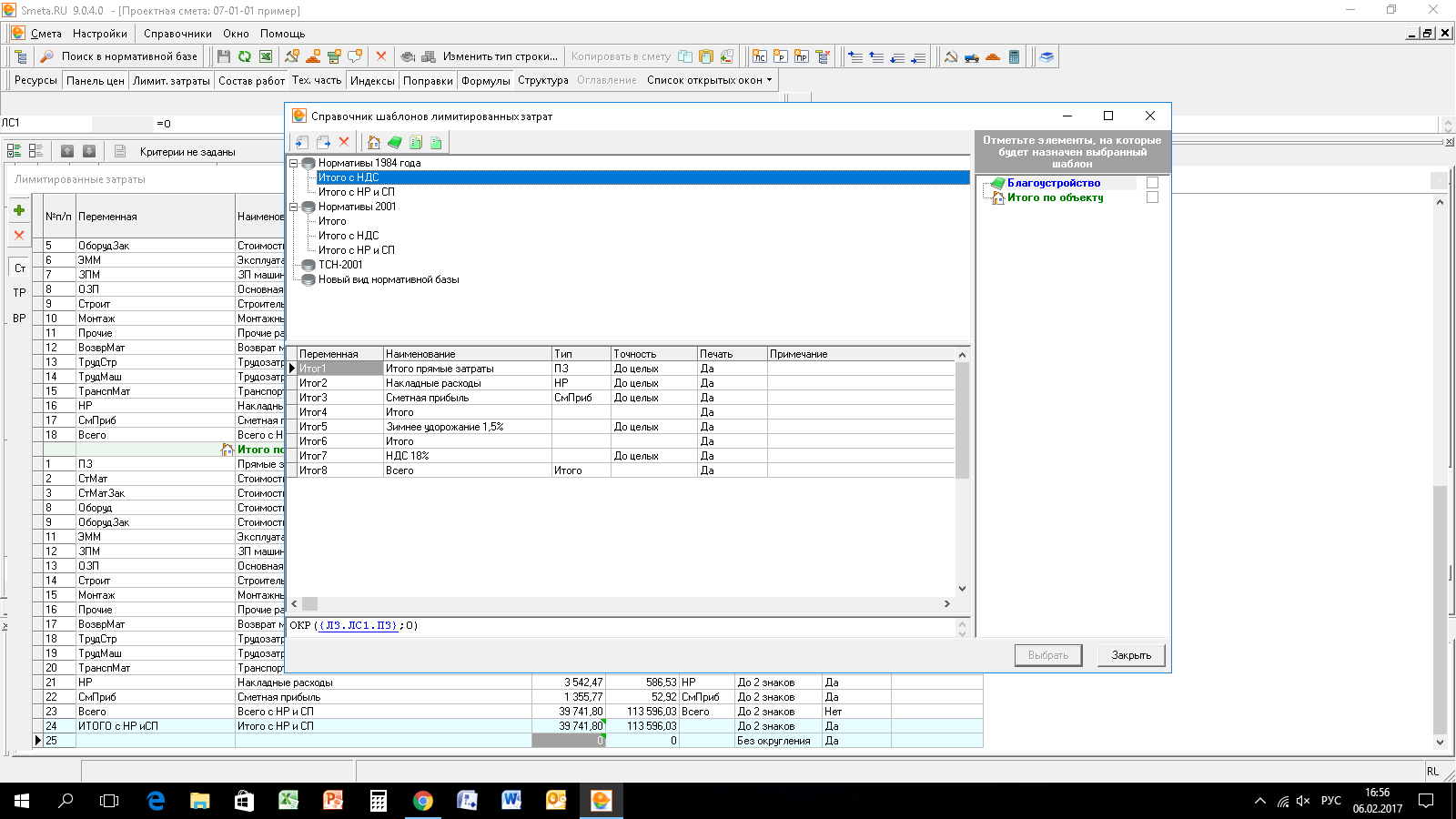
Task: Click the magnifier icon for normative base search
Action: point(46,56)
